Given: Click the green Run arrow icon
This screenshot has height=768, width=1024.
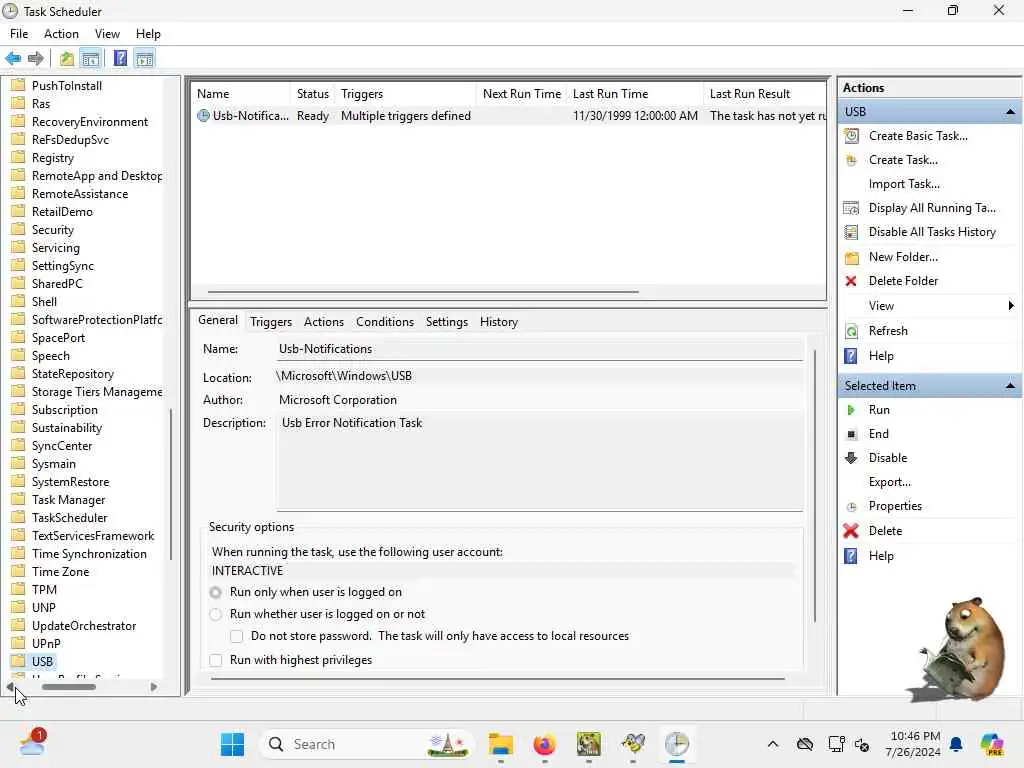Looking at the screenshot, I should pyautogui.click(x=851, y=410).
